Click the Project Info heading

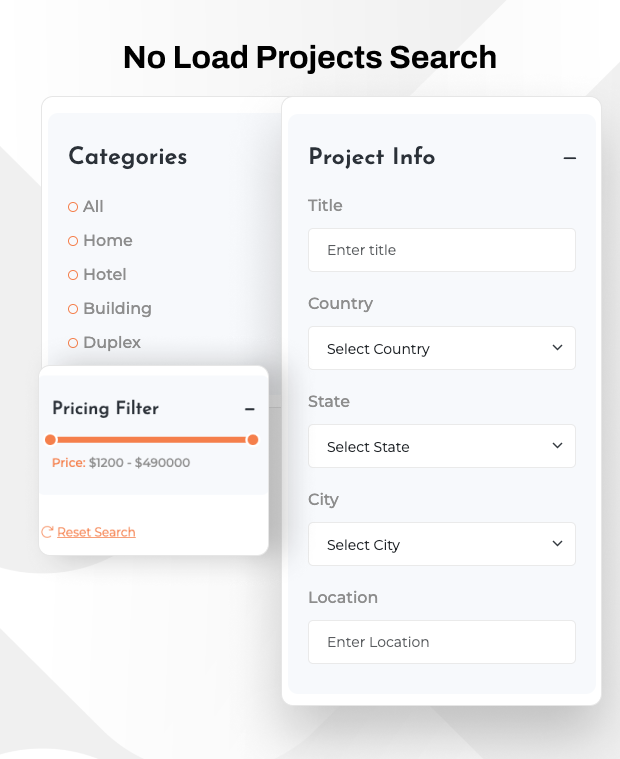(x=371, y=157)
